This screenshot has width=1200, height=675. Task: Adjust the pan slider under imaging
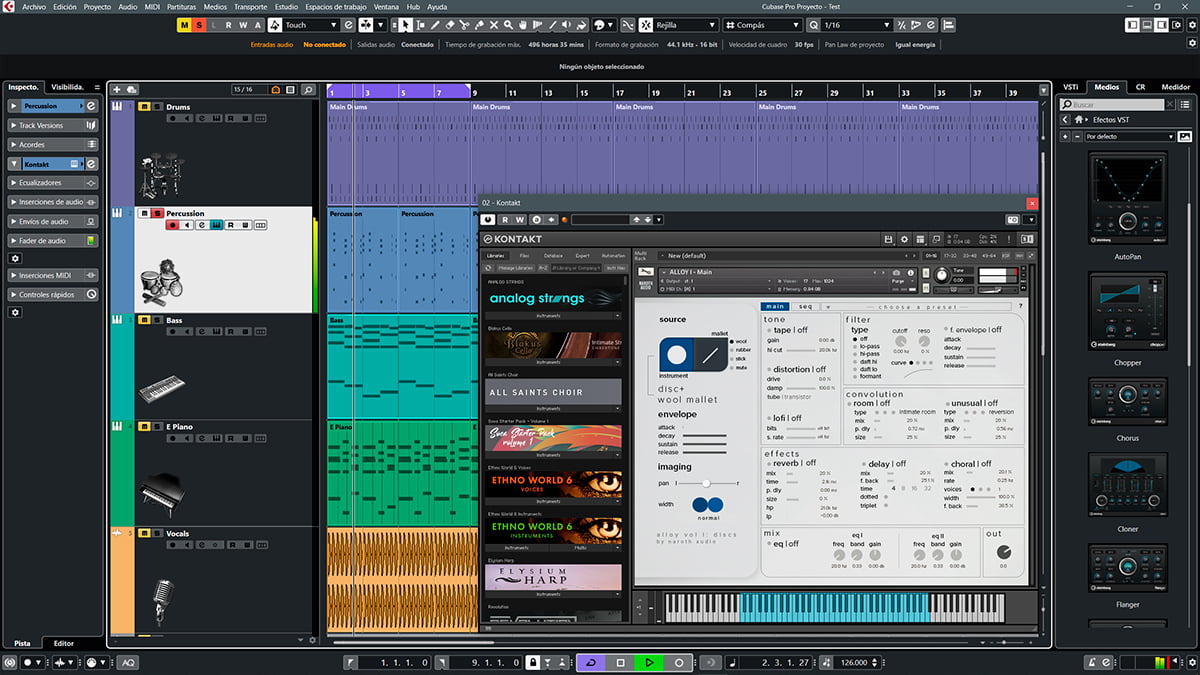tap(708, 483)
